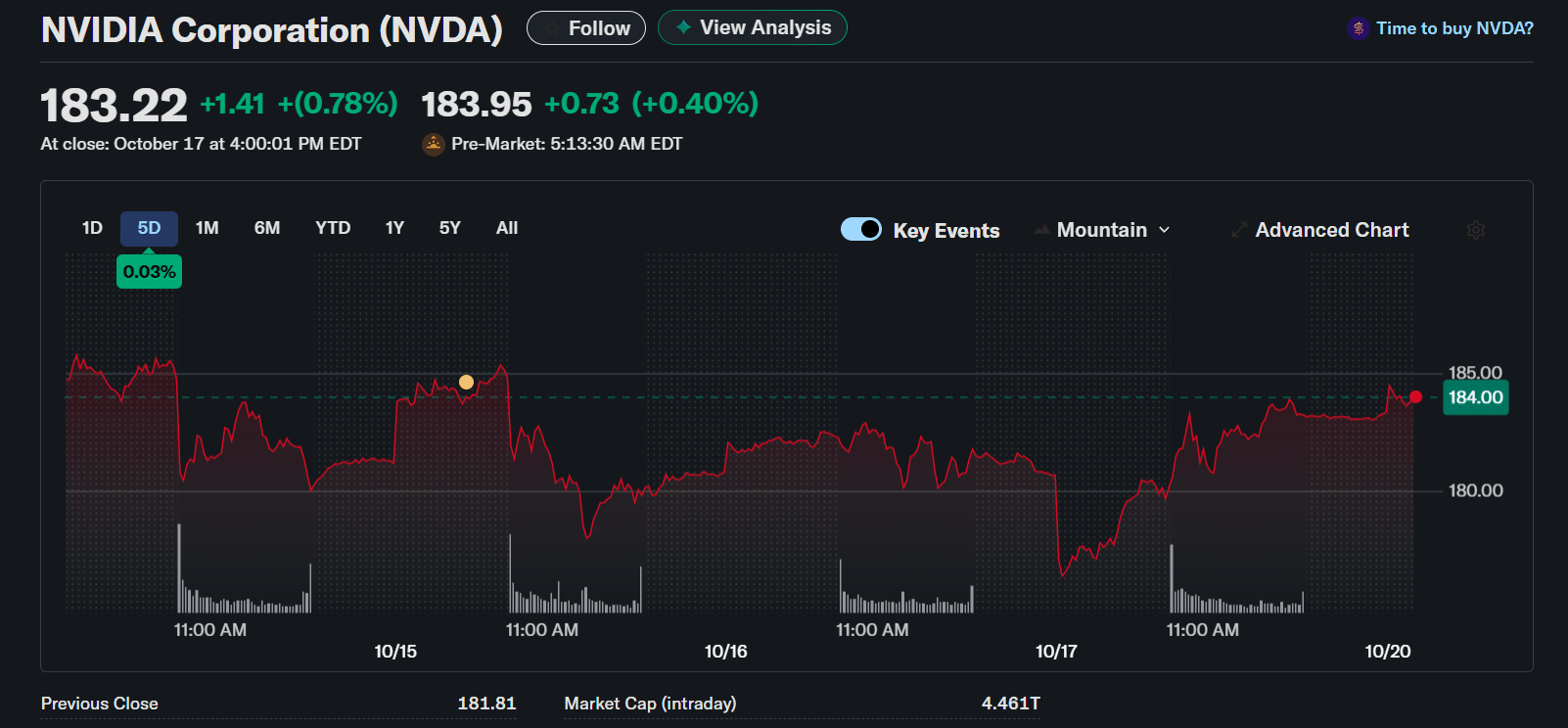Expand the chart type options chevron
This screenshot has height=728, width=1568.
pyautogui.click(x=1164, y=229)
